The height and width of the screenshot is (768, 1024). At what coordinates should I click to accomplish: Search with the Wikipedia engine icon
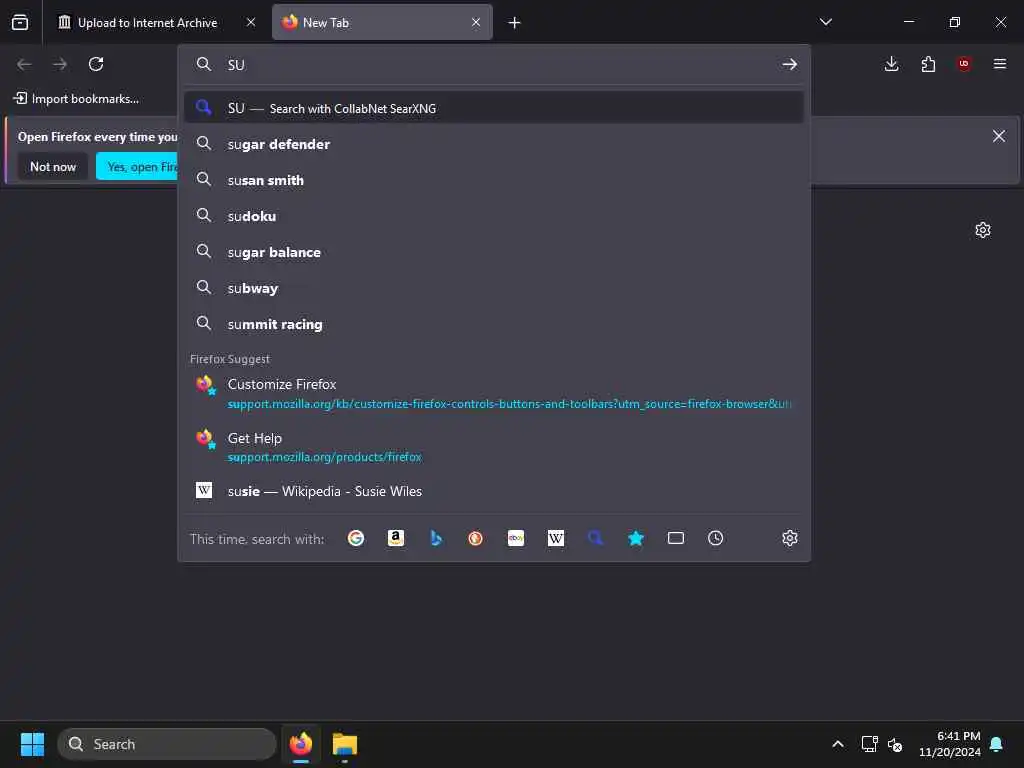pyautogui.click(x=556, y=538)
